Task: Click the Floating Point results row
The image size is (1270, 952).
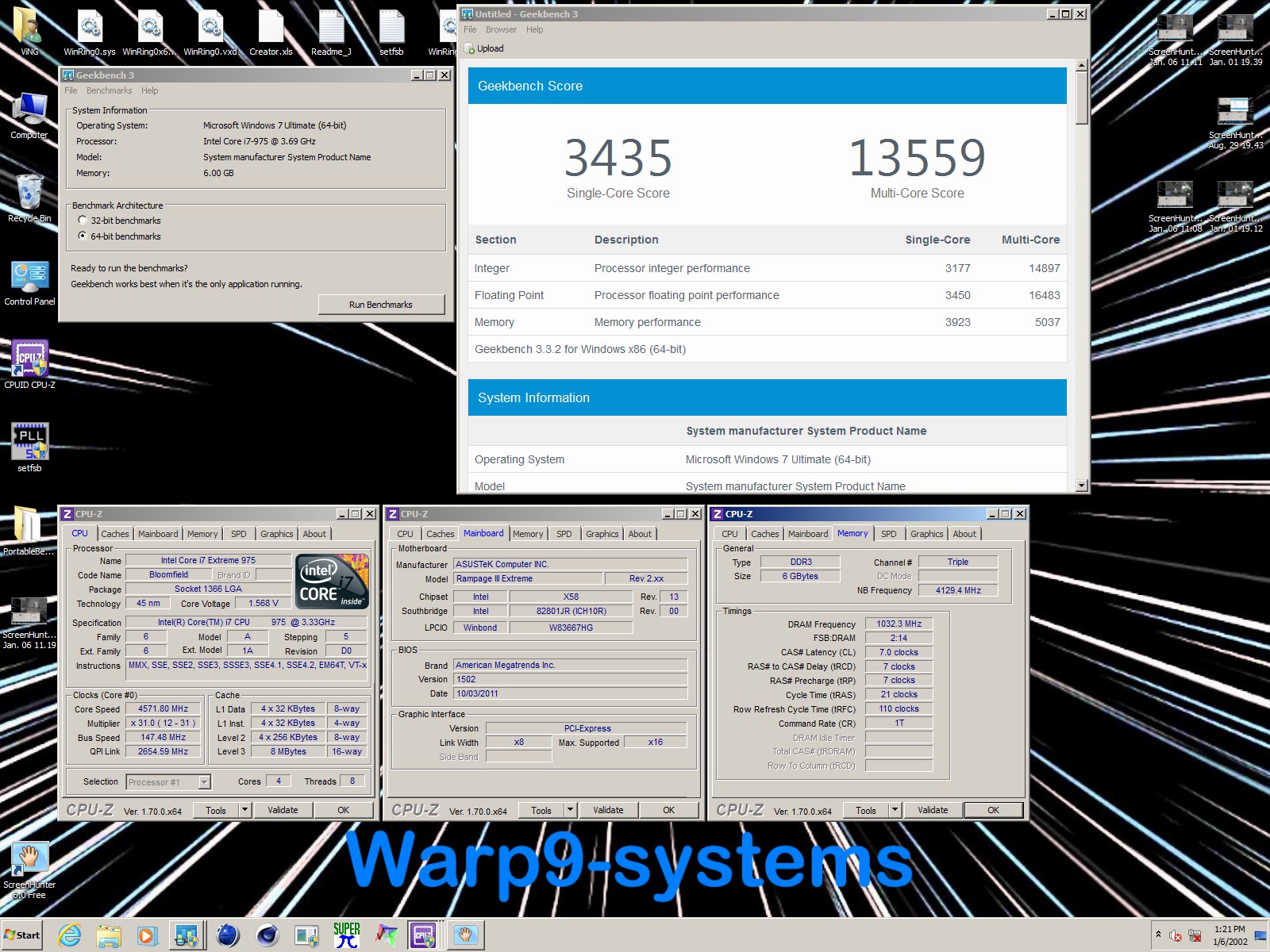Action: click(767, 295)
